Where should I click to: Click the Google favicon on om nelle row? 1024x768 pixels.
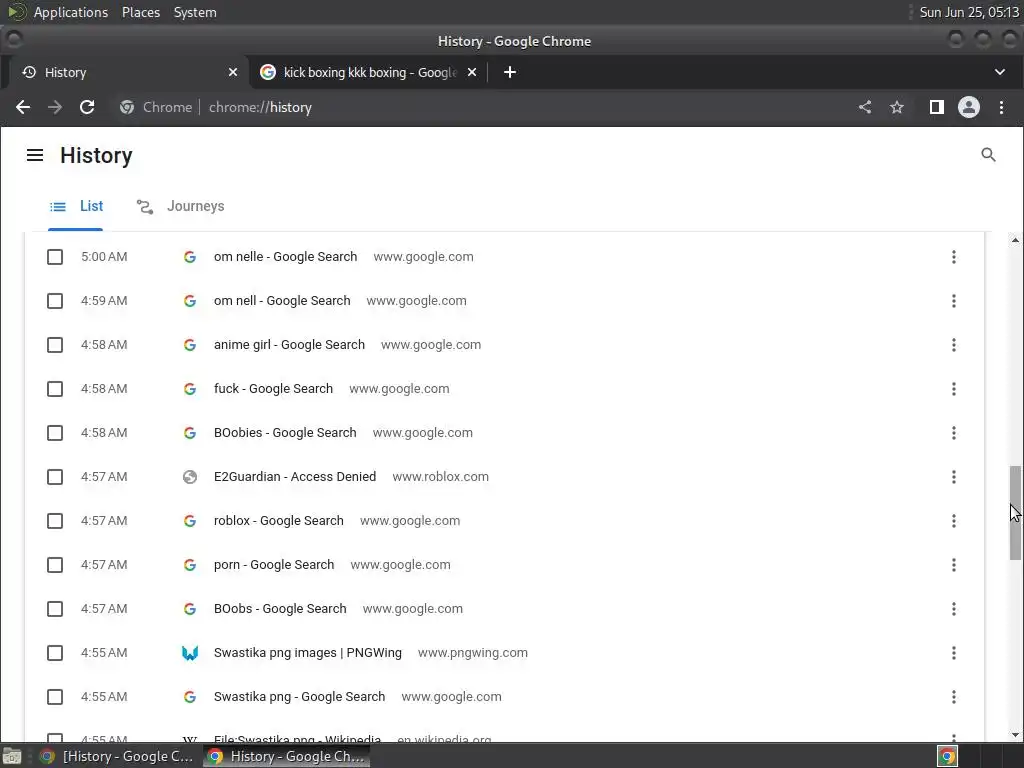190,257
